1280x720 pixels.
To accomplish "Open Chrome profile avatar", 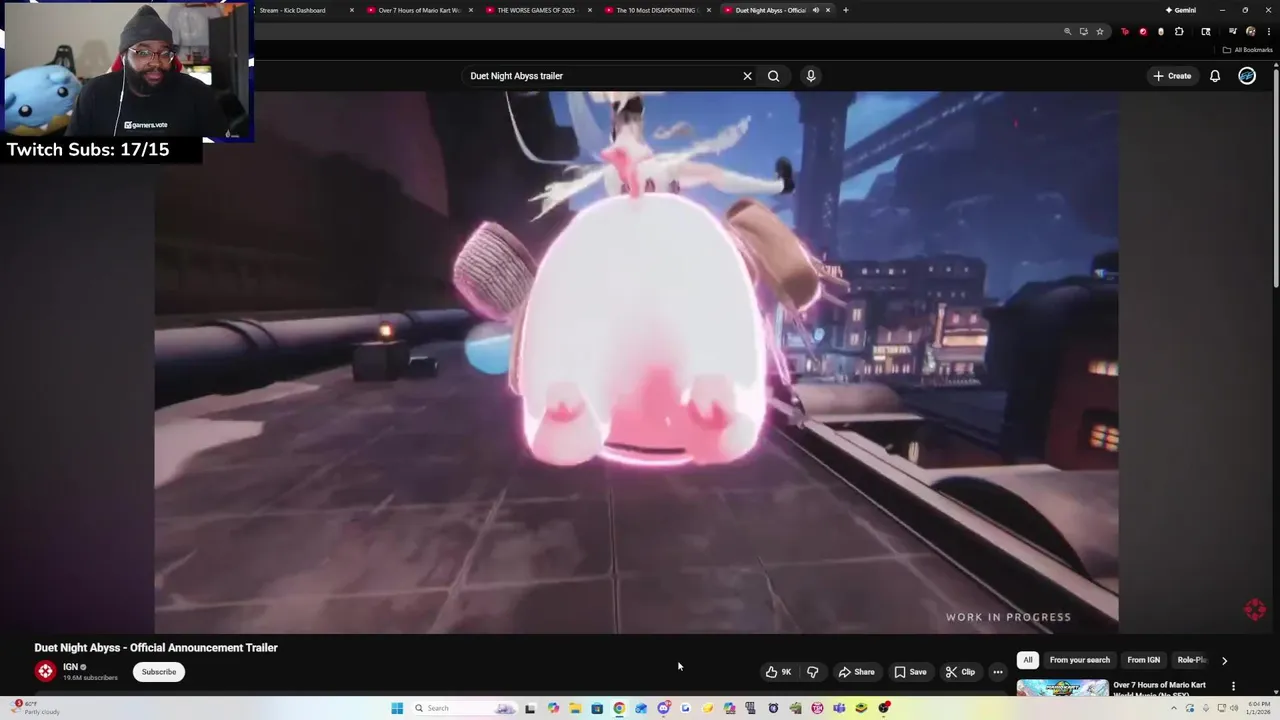I will 1250,31.
